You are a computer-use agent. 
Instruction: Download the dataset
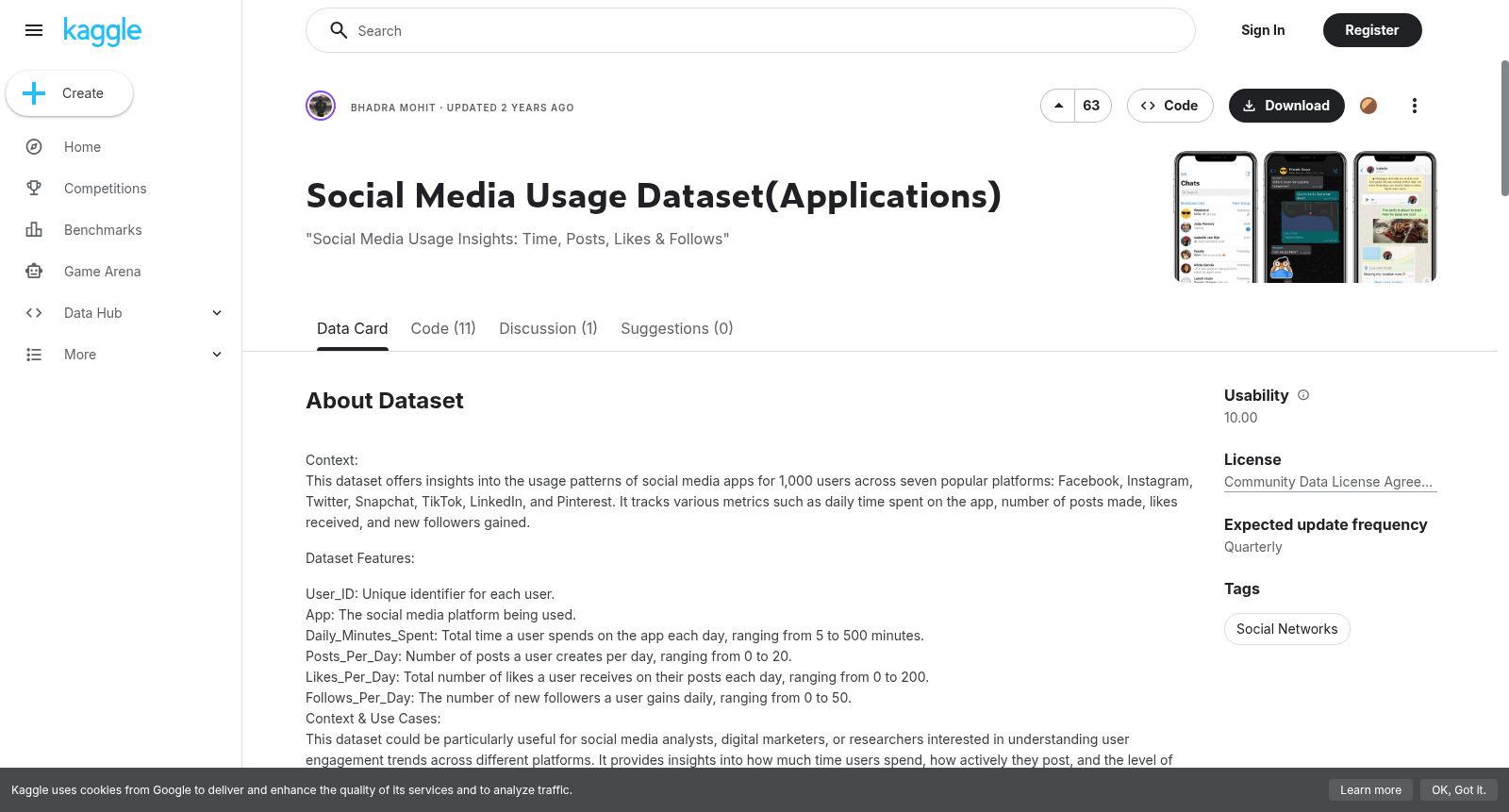tap(1286, 106)
